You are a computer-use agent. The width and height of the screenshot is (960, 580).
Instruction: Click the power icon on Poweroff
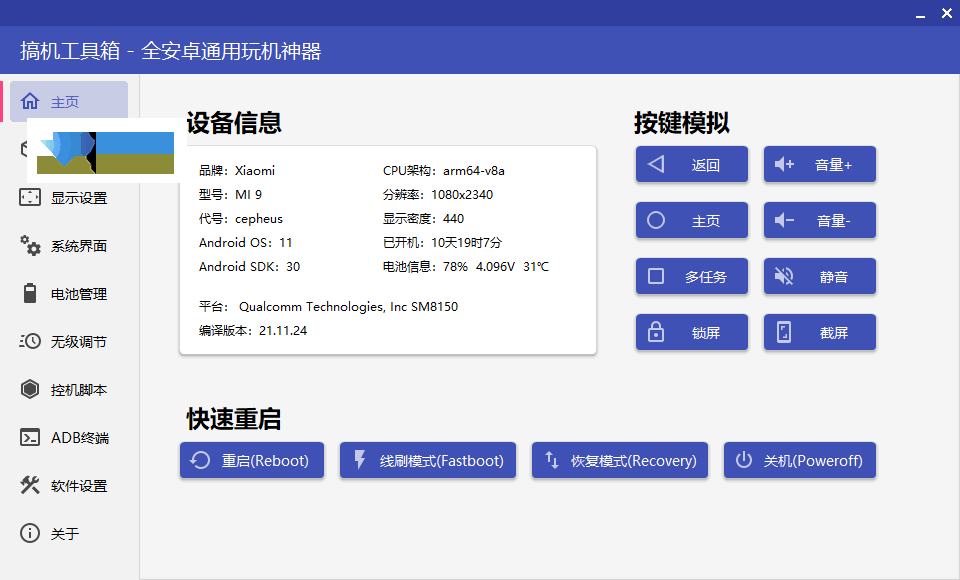point(744,460)
